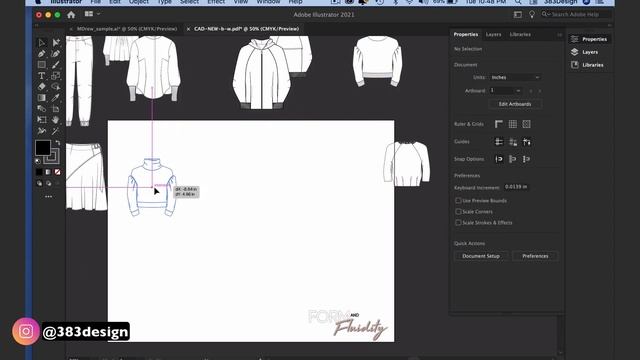
Task: Select the Gradient tool
Action: tap(42, 98)
